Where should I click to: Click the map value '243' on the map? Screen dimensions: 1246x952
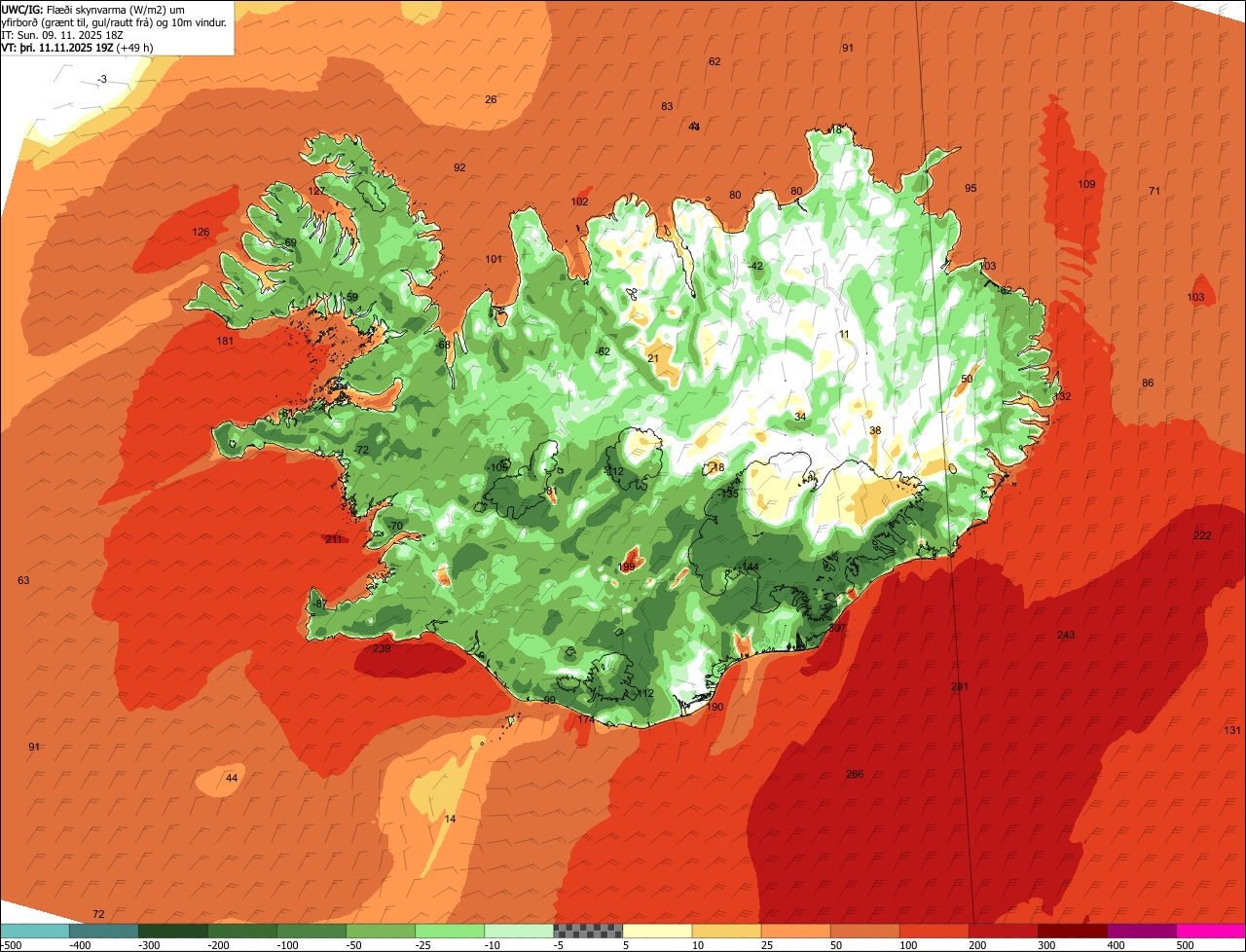coord(1066,636)
